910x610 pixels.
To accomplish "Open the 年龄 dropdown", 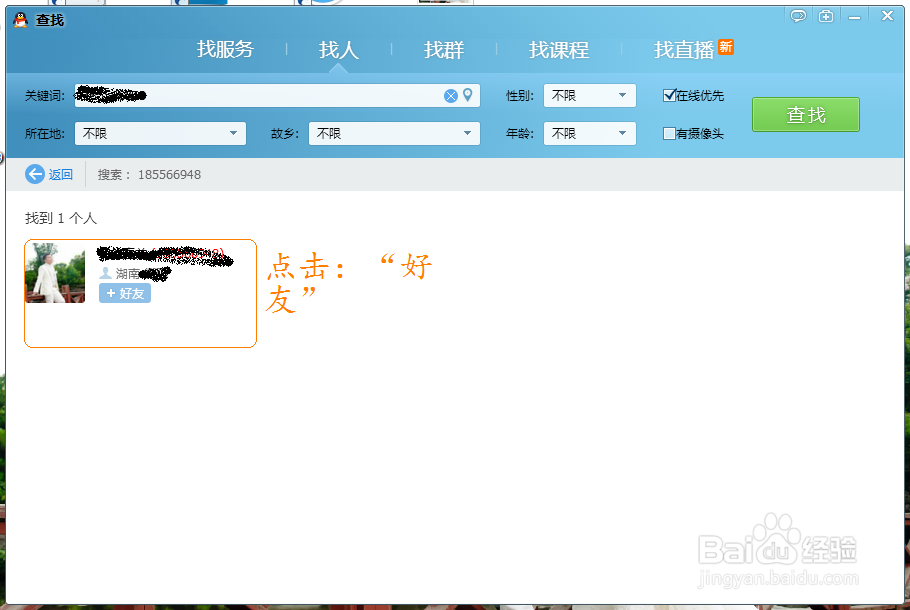I will (589, 133).
